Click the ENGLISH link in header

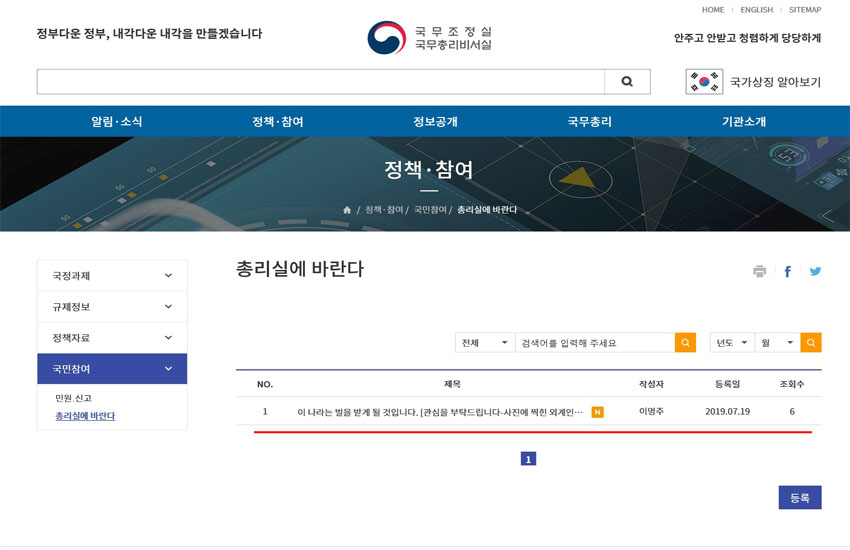tap(756, 10)
